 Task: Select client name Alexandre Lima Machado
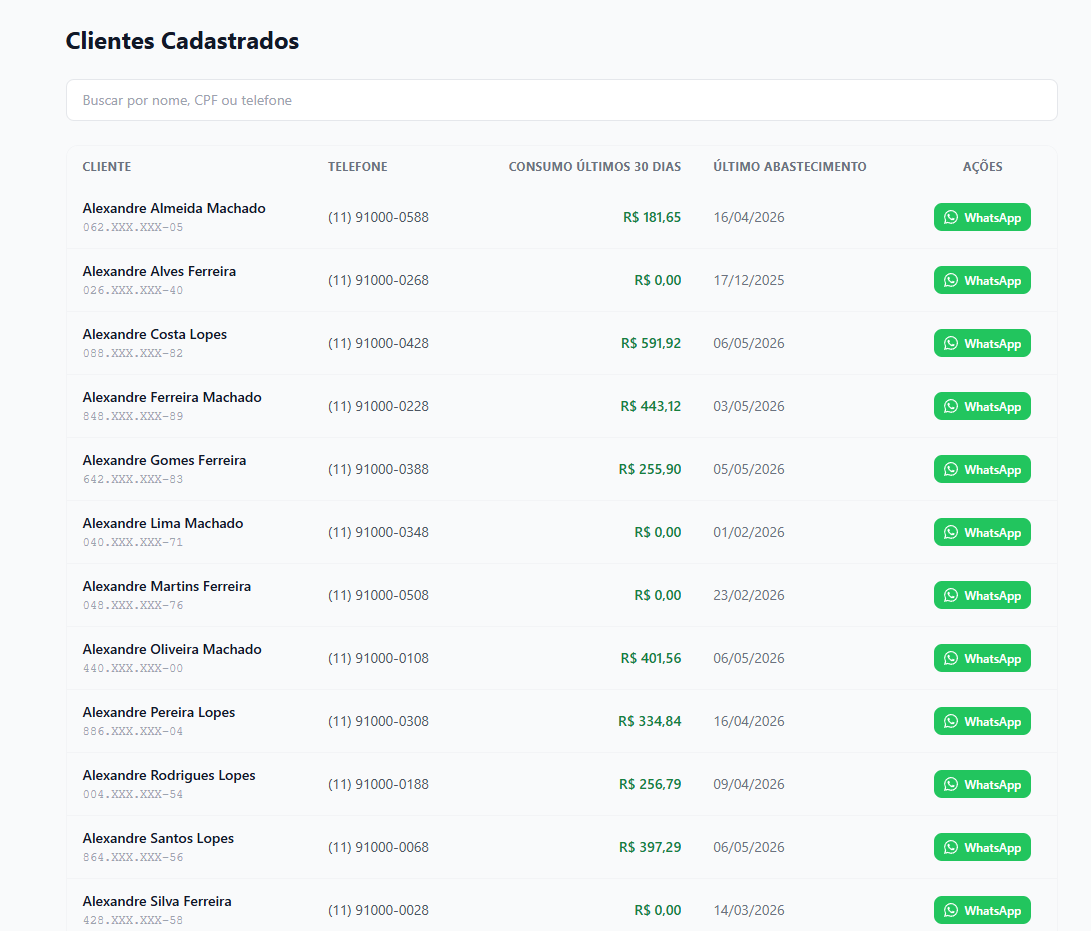tap(163, 523)
